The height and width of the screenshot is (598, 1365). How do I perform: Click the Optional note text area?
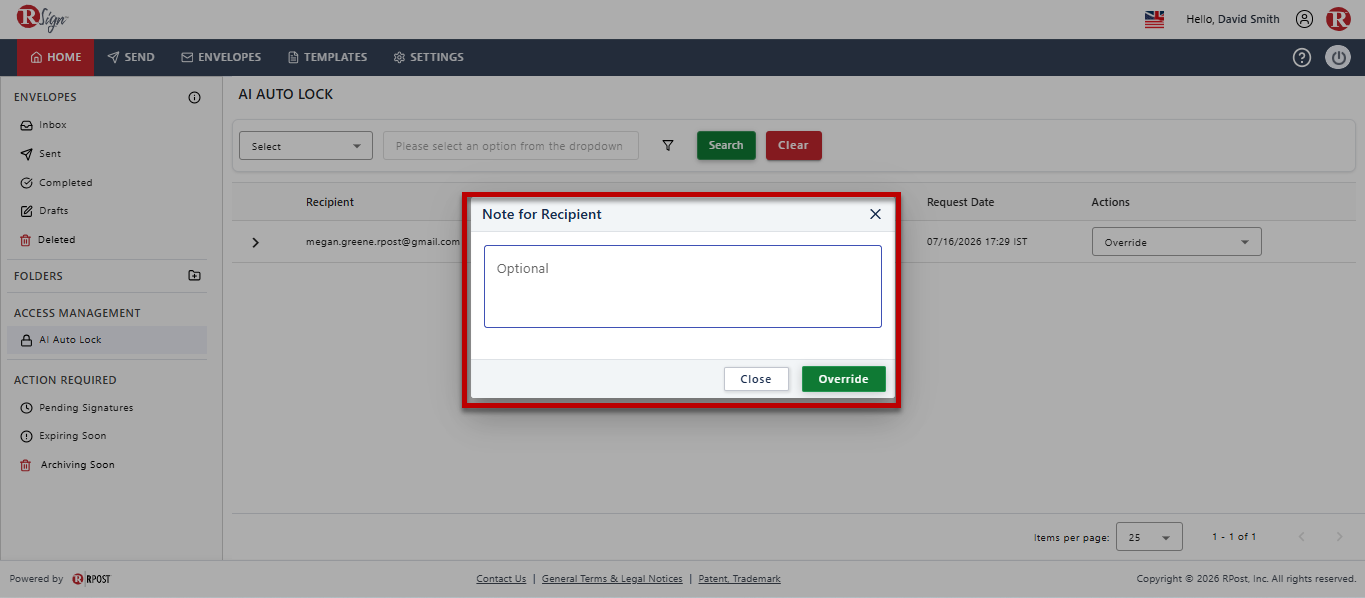(683, 286)
